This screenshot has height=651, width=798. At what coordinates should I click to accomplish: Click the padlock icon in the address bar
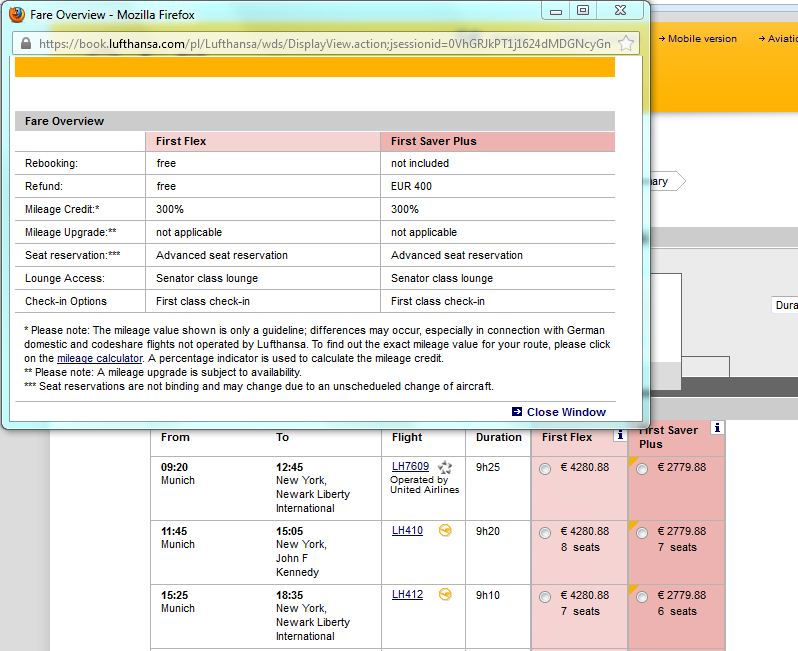(x=25, y=44)
